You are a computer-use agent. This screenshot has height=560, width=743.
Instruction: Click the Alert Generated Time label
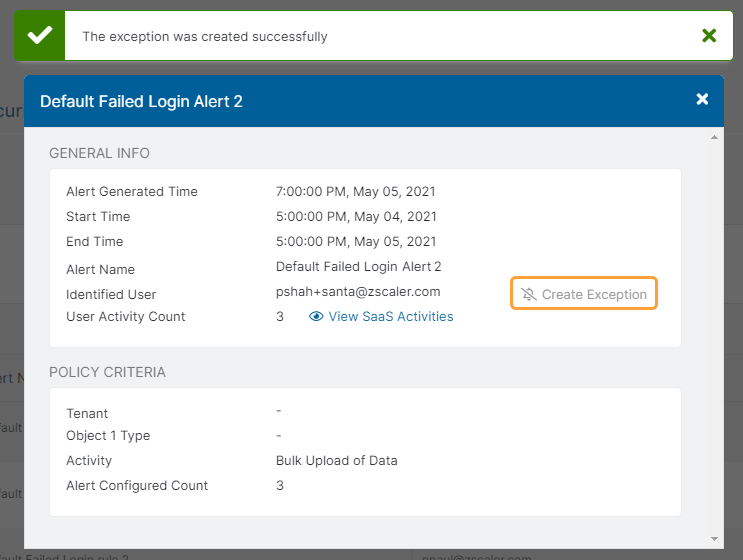pos(132,191)
